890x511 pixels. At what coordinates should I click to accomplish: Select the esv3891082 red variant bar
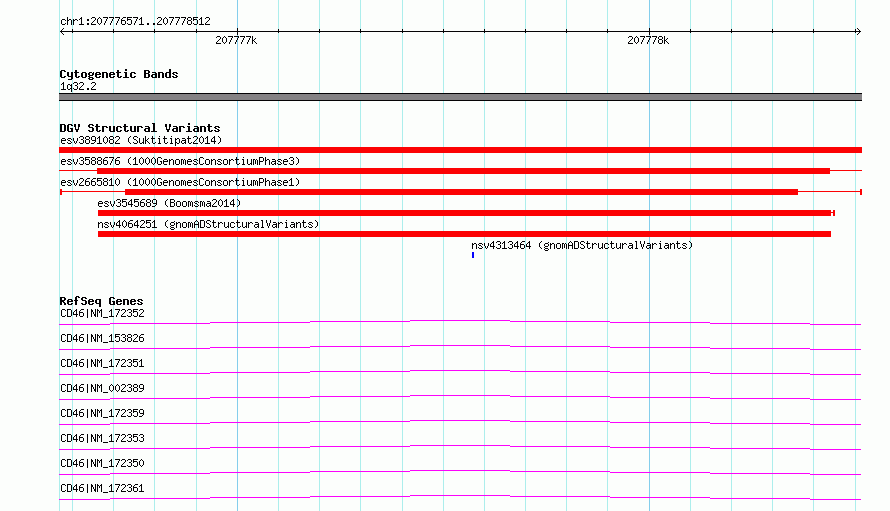460,150
